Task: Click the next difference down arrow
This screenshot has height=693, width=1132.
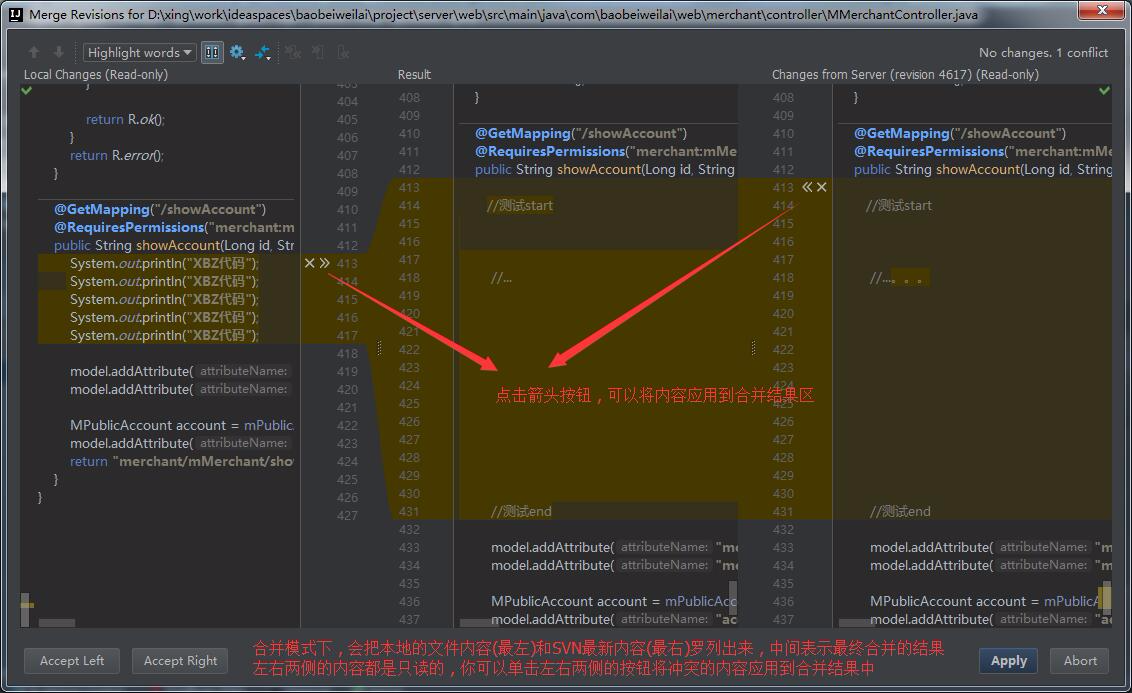Action: point(59,51)
